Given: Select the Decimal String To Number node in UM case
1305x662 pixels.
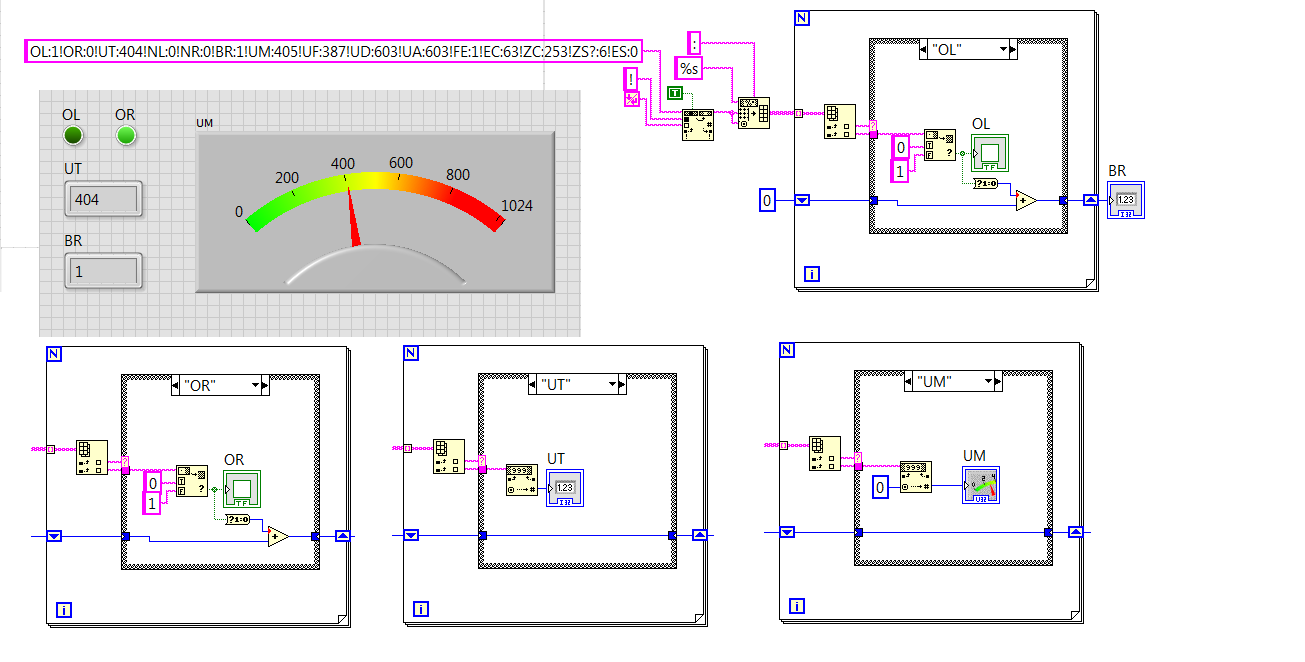Looking at the screenshot, I should point(916,477).
